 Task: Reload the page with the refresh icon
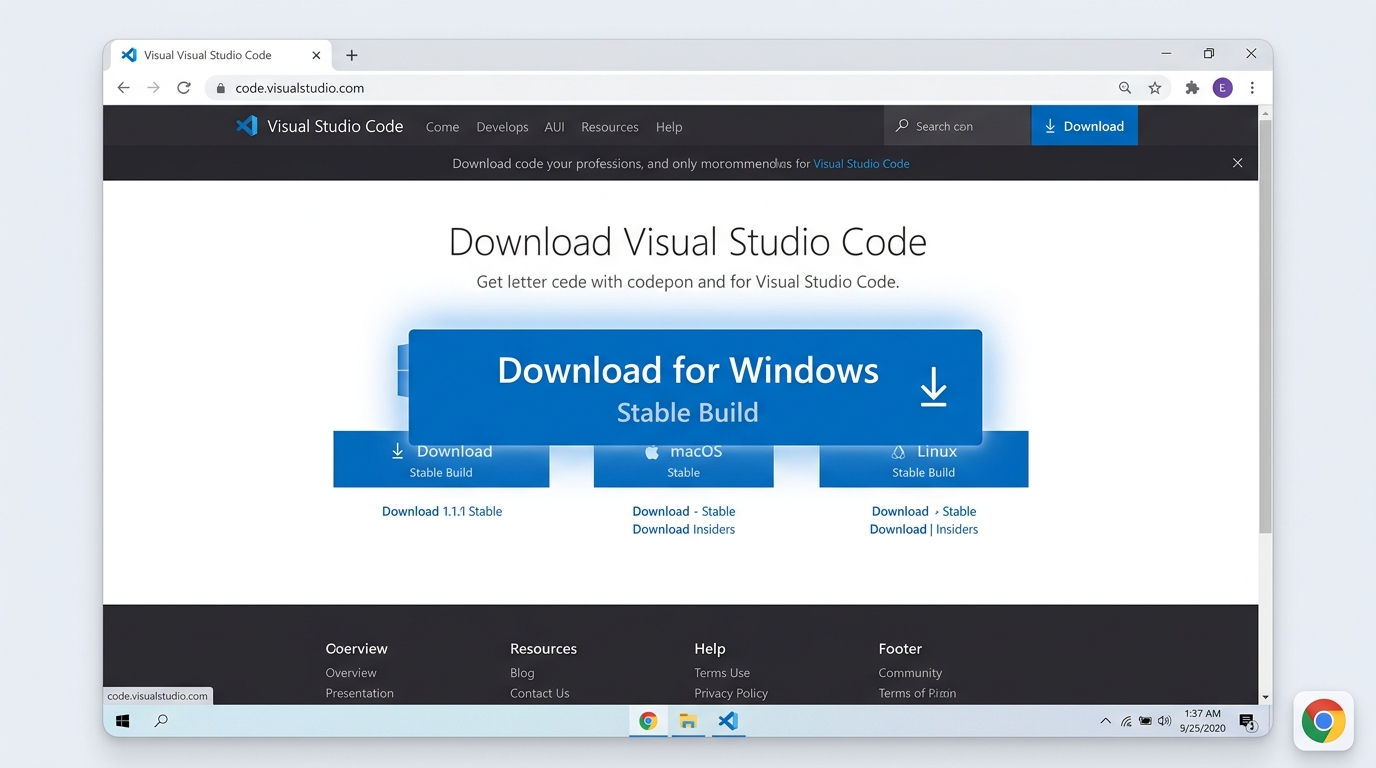[184, 88]
